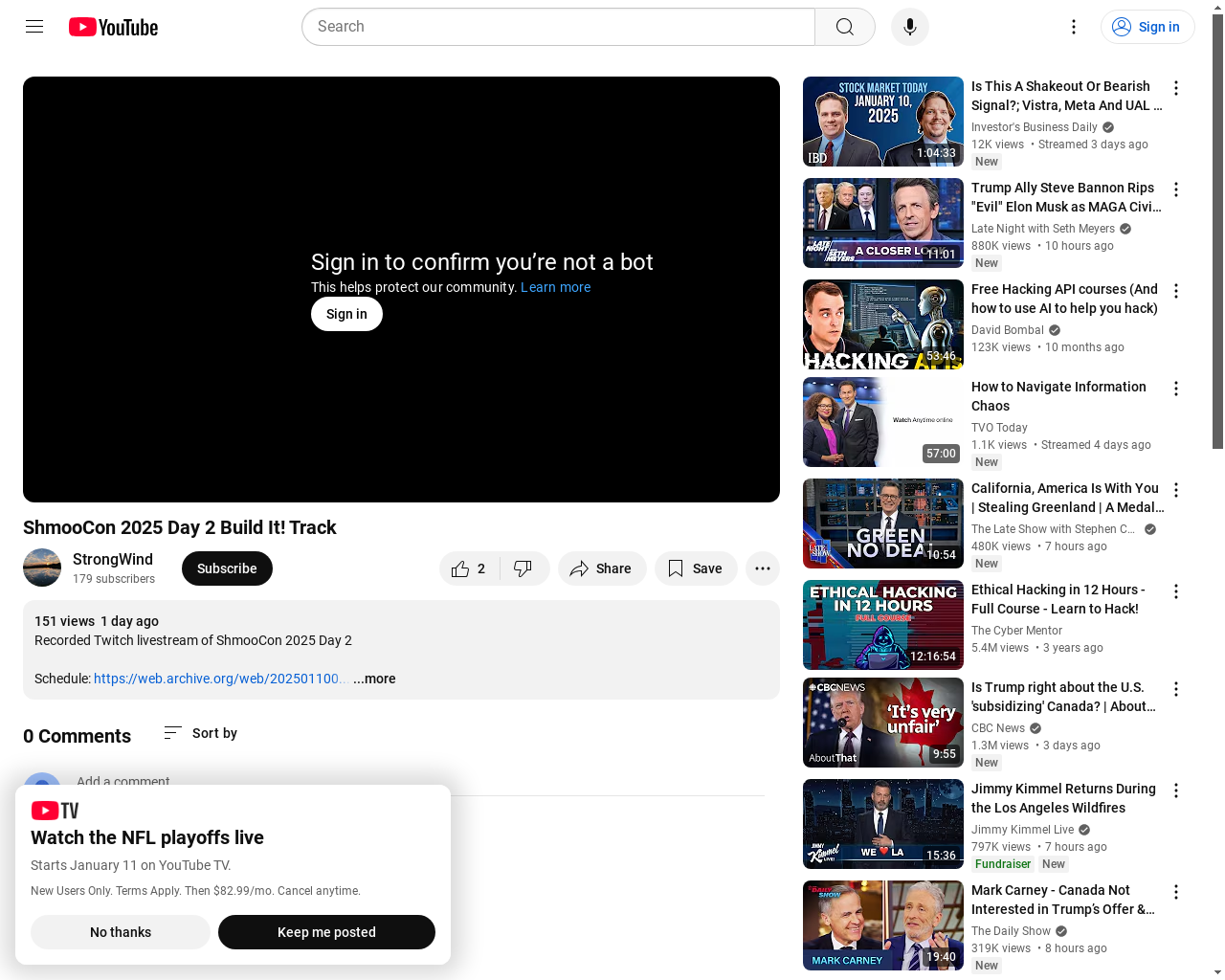Viewport: 1225px width, 980px height.
Task: Visit The Cyber Mentor channel
Action: [1016, 631]
